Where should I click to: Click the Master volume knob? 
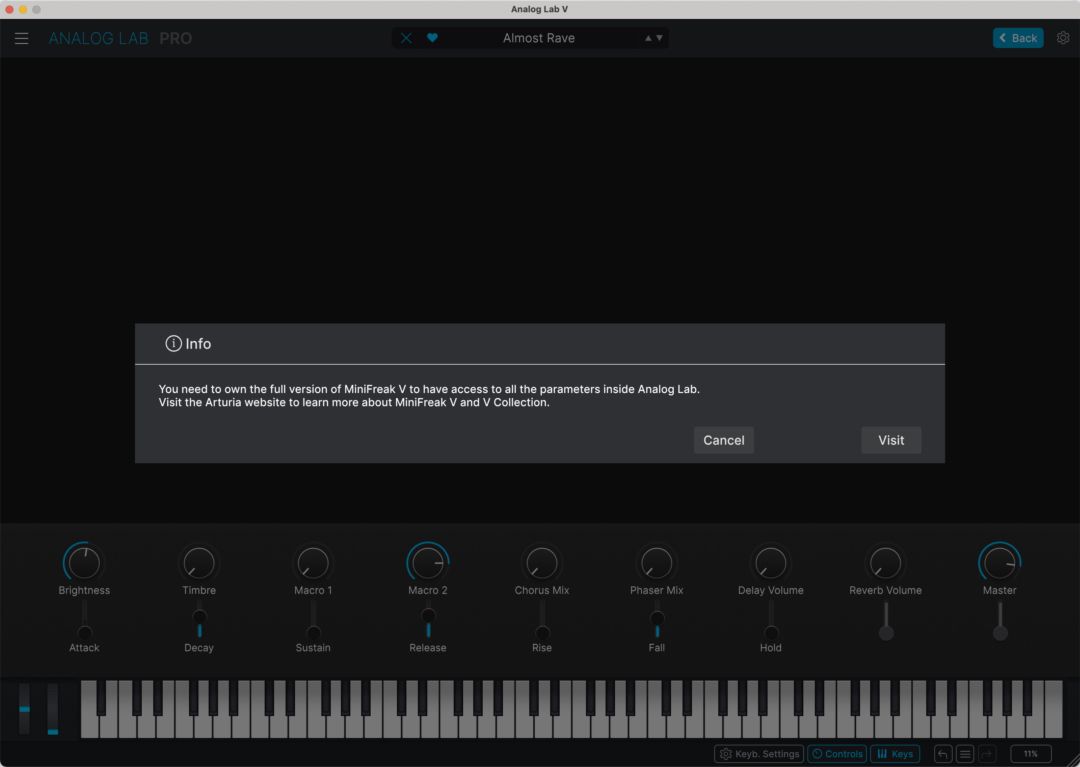(999, 563)
